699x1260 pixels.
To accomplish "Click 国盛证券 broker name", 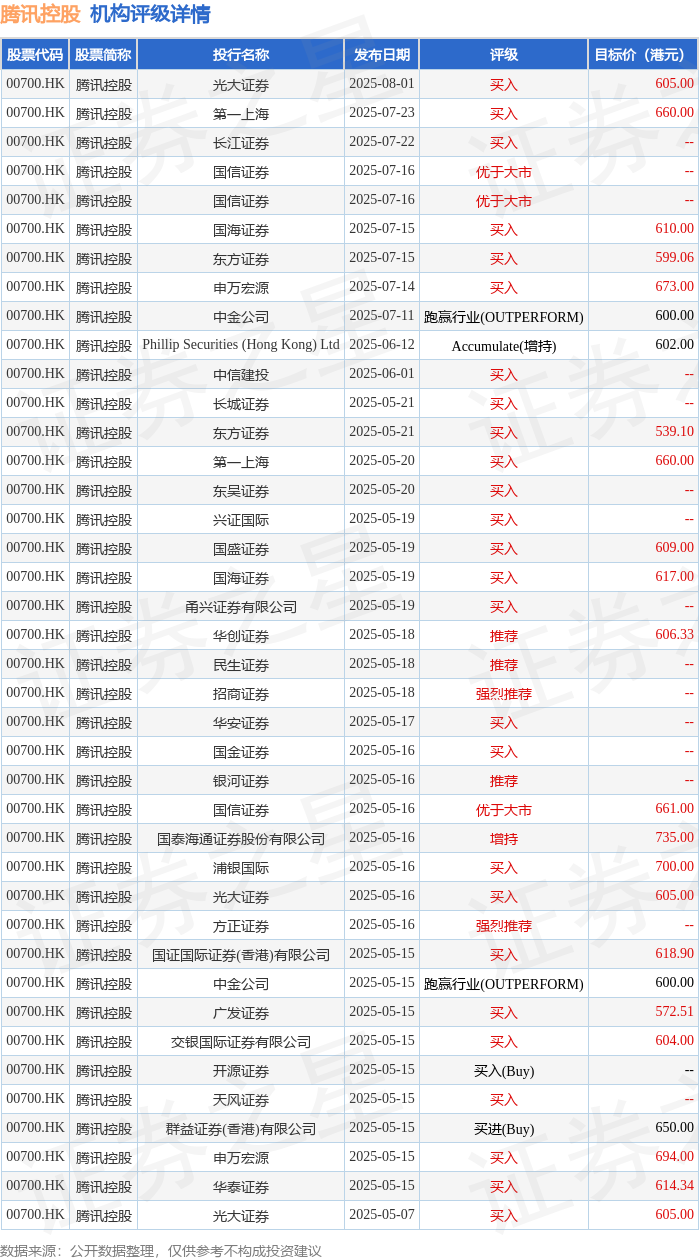I will pos(241,549).
